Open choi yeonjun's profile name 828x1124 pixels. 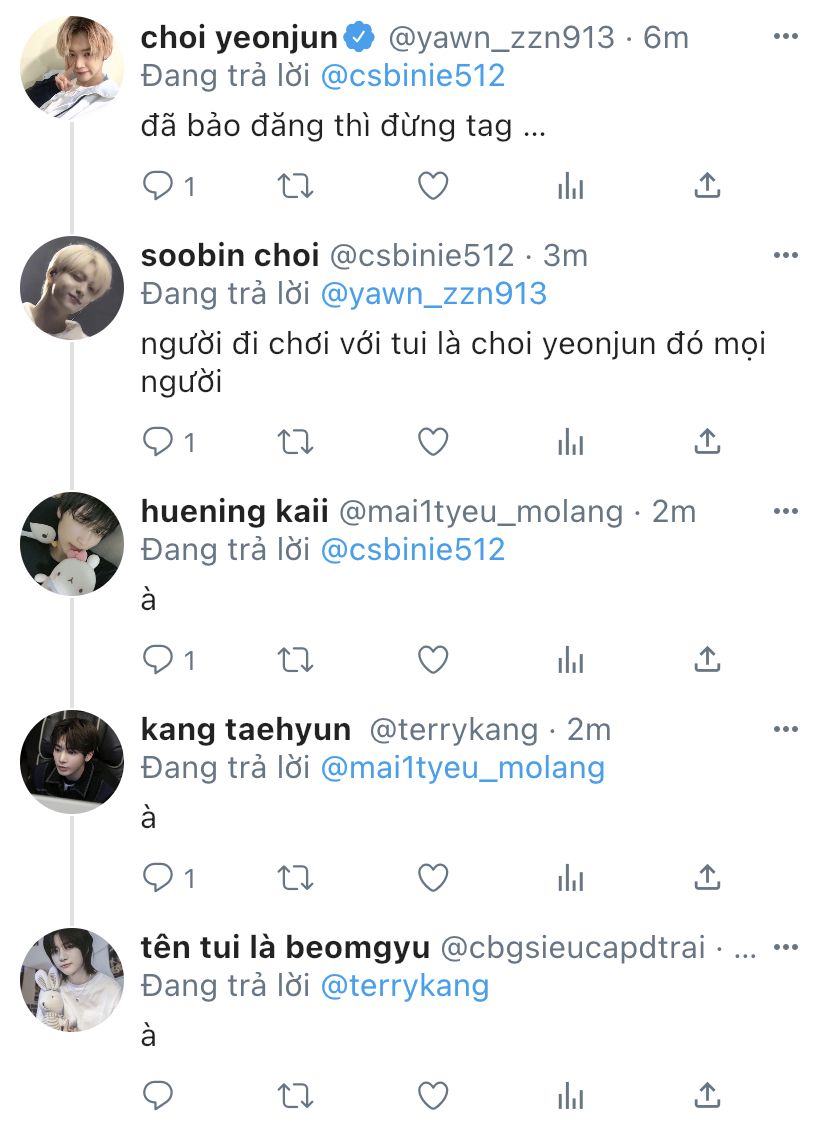tap(240, 38)
